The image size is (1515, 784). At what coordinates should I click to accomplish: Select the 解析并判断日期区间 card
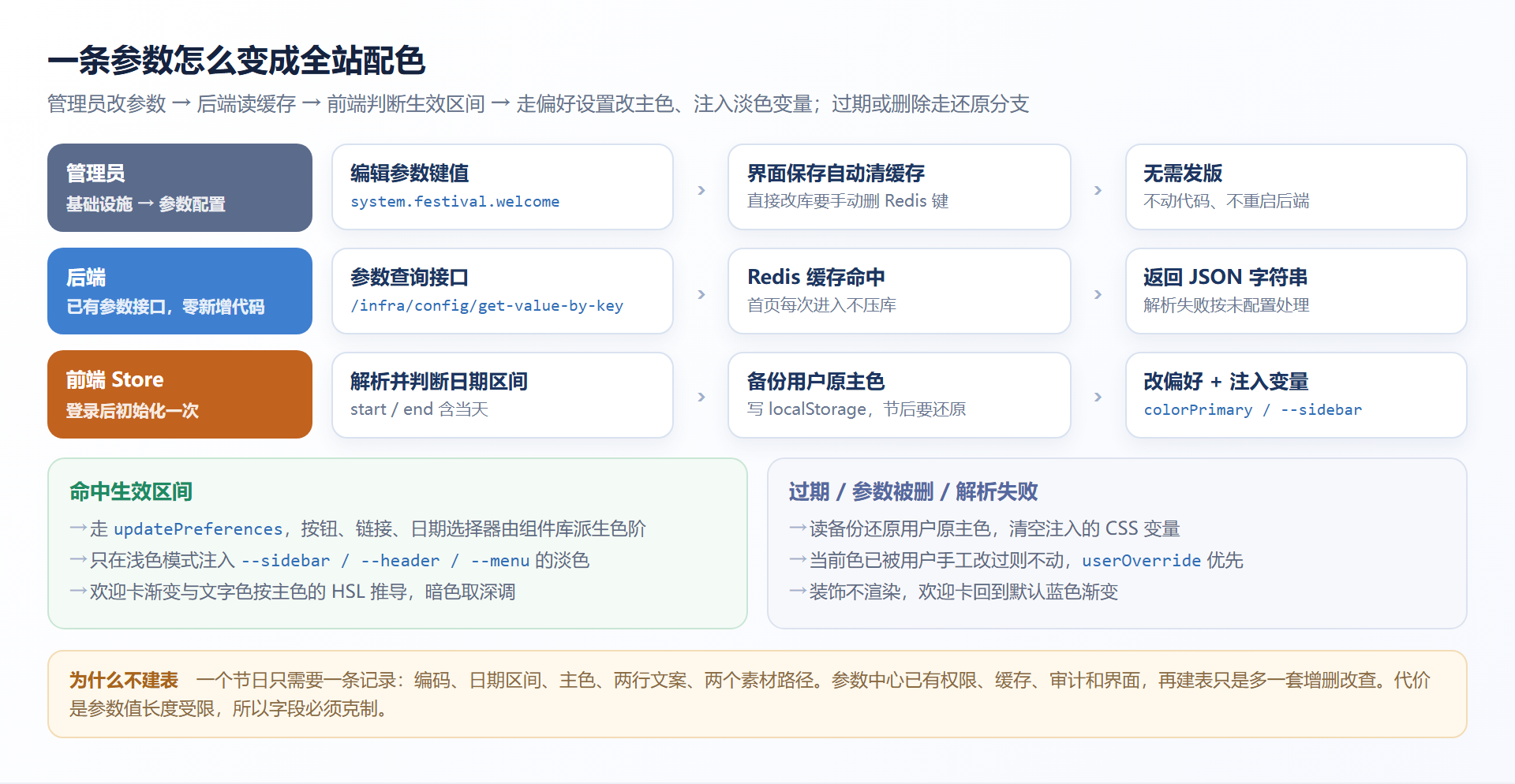[x=503, y=394]
